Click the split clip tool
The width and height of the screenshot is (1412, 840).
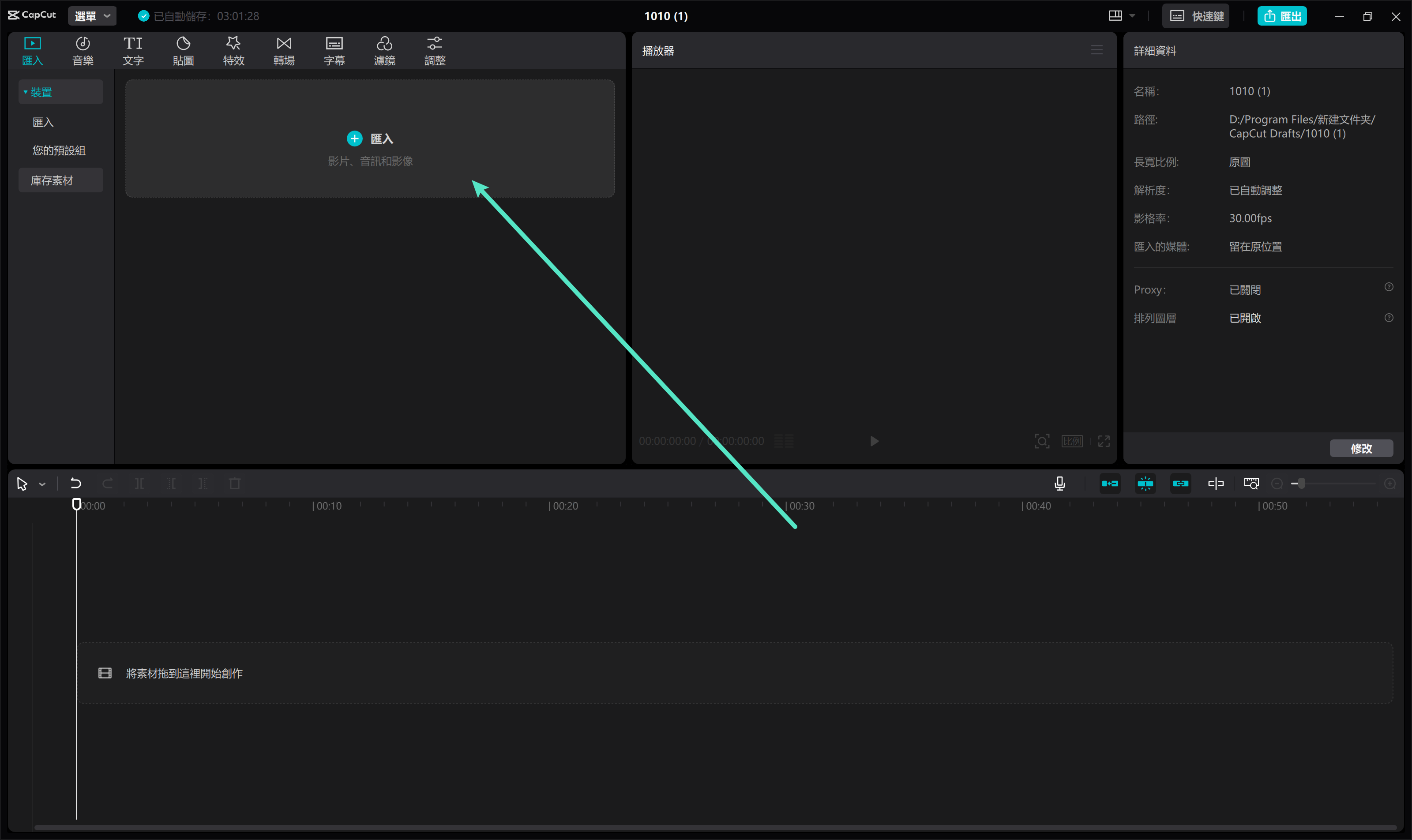pos(139,484)
